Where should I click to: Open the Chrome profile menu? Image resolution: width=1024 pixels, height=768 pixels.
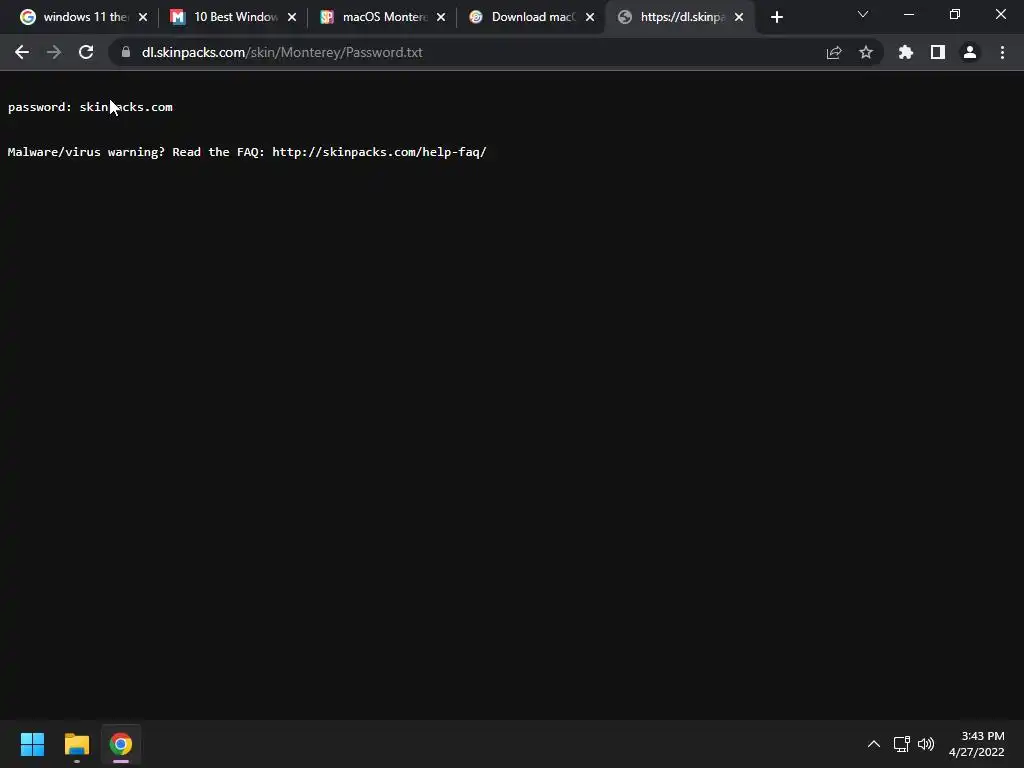click(970, 52)
